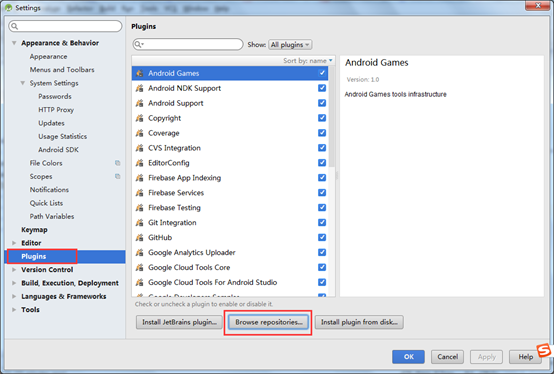Viewport: 554px width, 374px height.
Task: Click the Firebase App Indexing plugin icon
Action: [x=140, y=178]
